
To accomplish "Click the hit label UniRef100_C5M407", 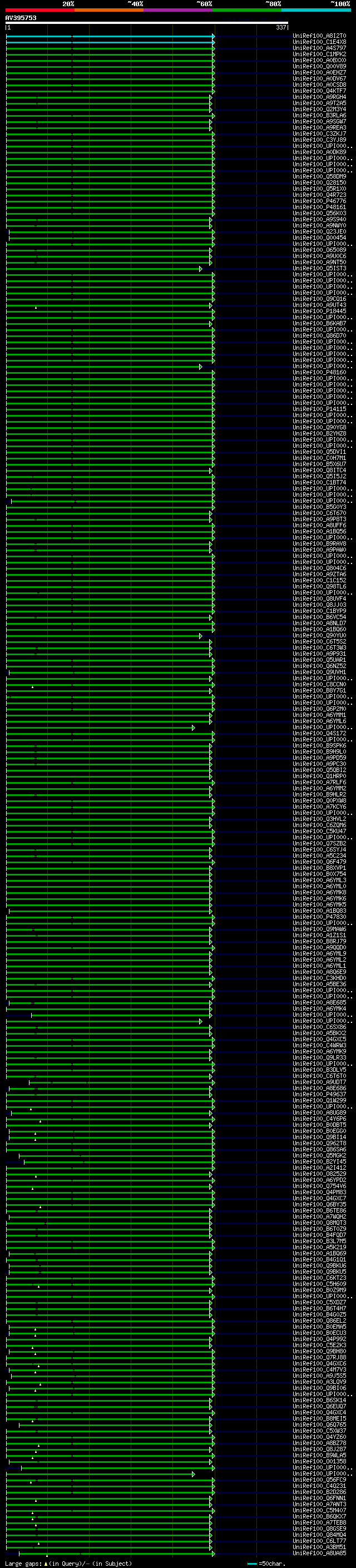I will (x=319, y=1510).
